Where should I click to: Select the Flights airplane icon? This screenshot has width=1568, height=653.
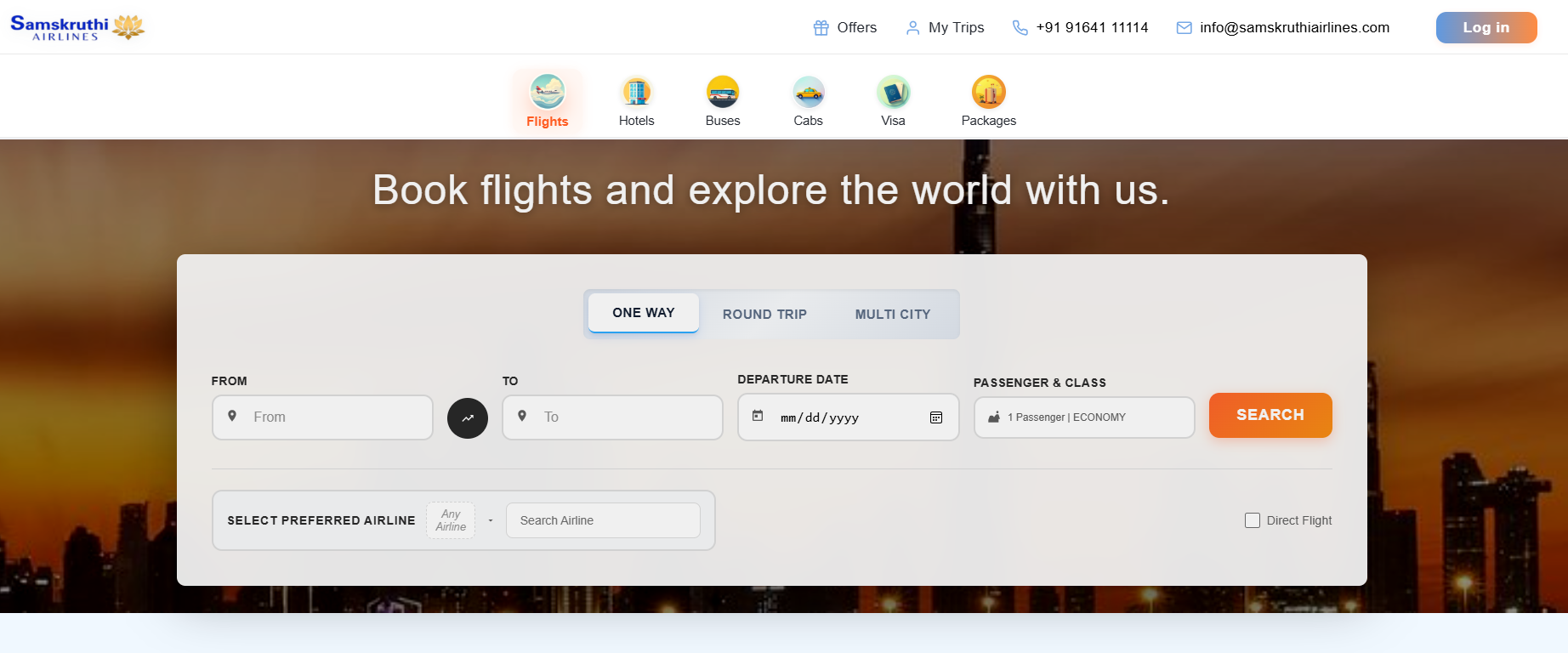(547, 92)
